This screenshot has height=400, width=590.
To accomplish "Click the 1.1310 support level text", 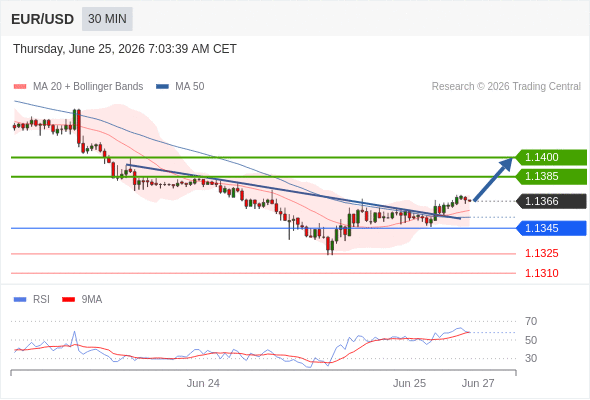I will [541, 273].
